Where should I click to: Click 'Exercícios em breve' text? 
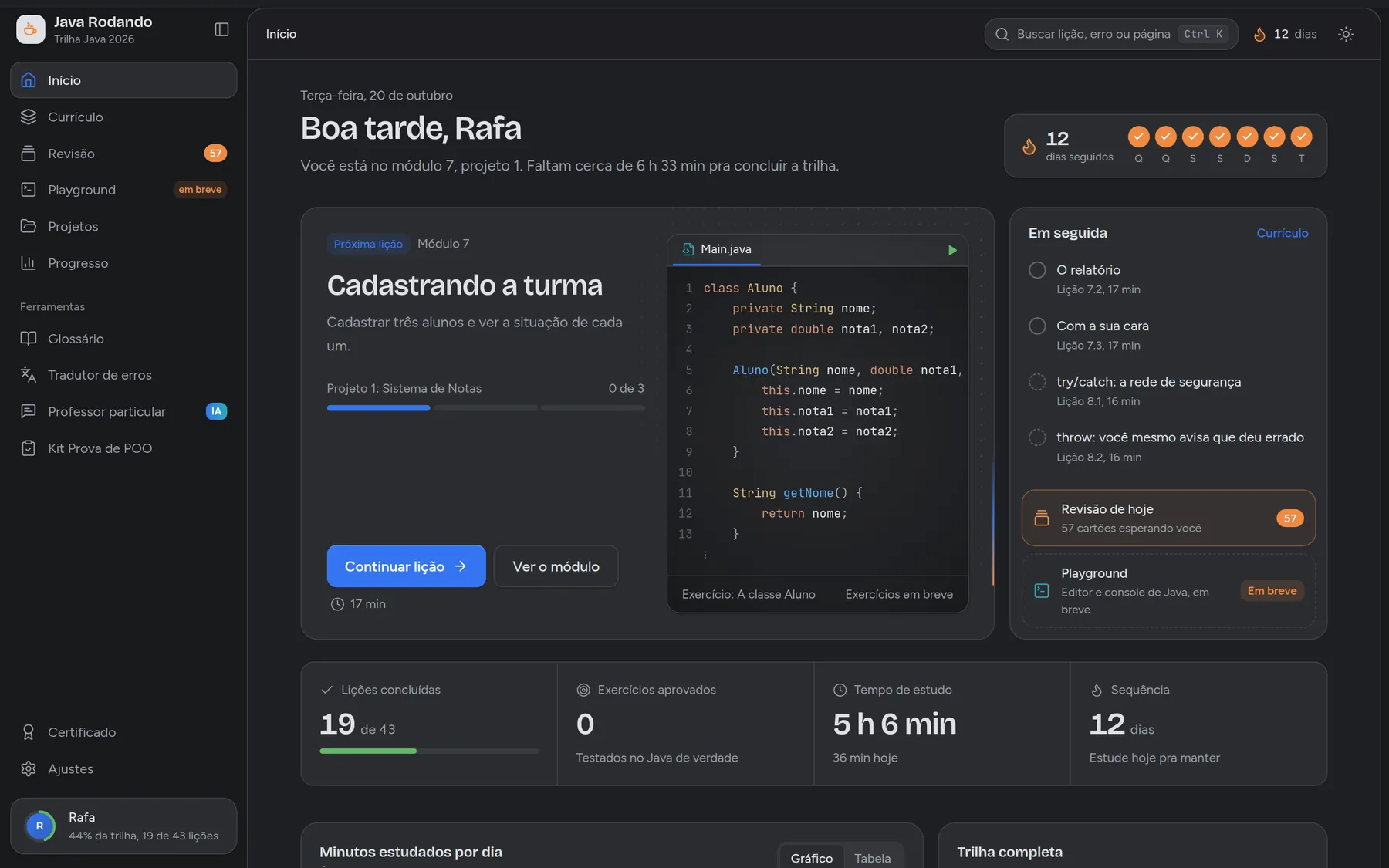899,594
